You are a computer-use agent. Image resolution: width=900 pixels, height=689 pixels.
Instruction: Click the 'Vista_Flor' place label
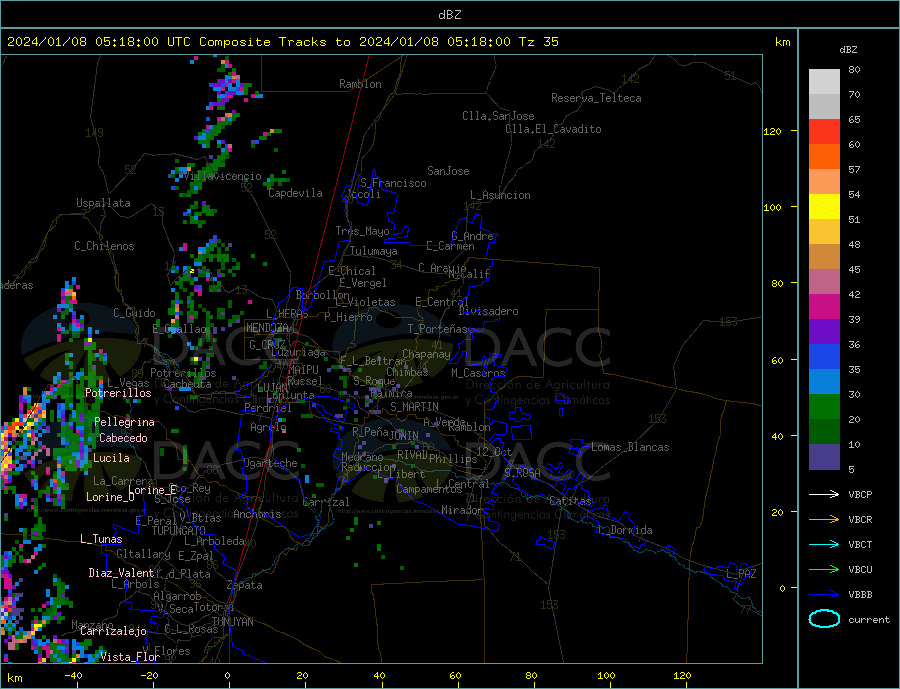(x=130, y=657)
